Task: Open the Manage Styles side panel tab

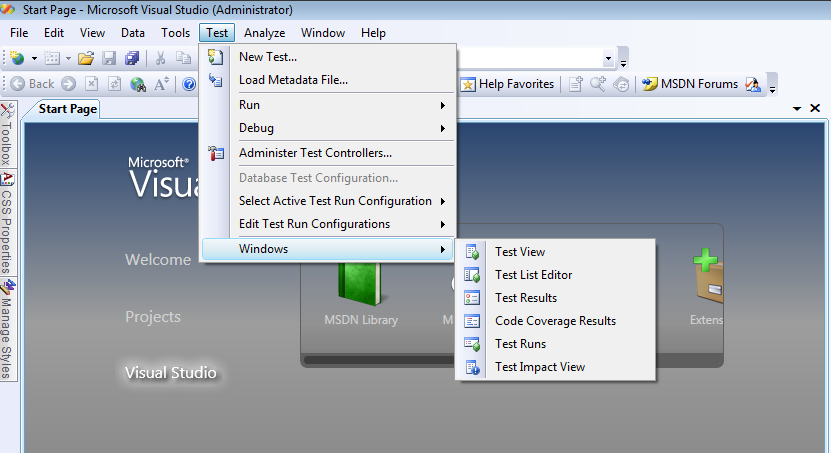Action: 7,329
